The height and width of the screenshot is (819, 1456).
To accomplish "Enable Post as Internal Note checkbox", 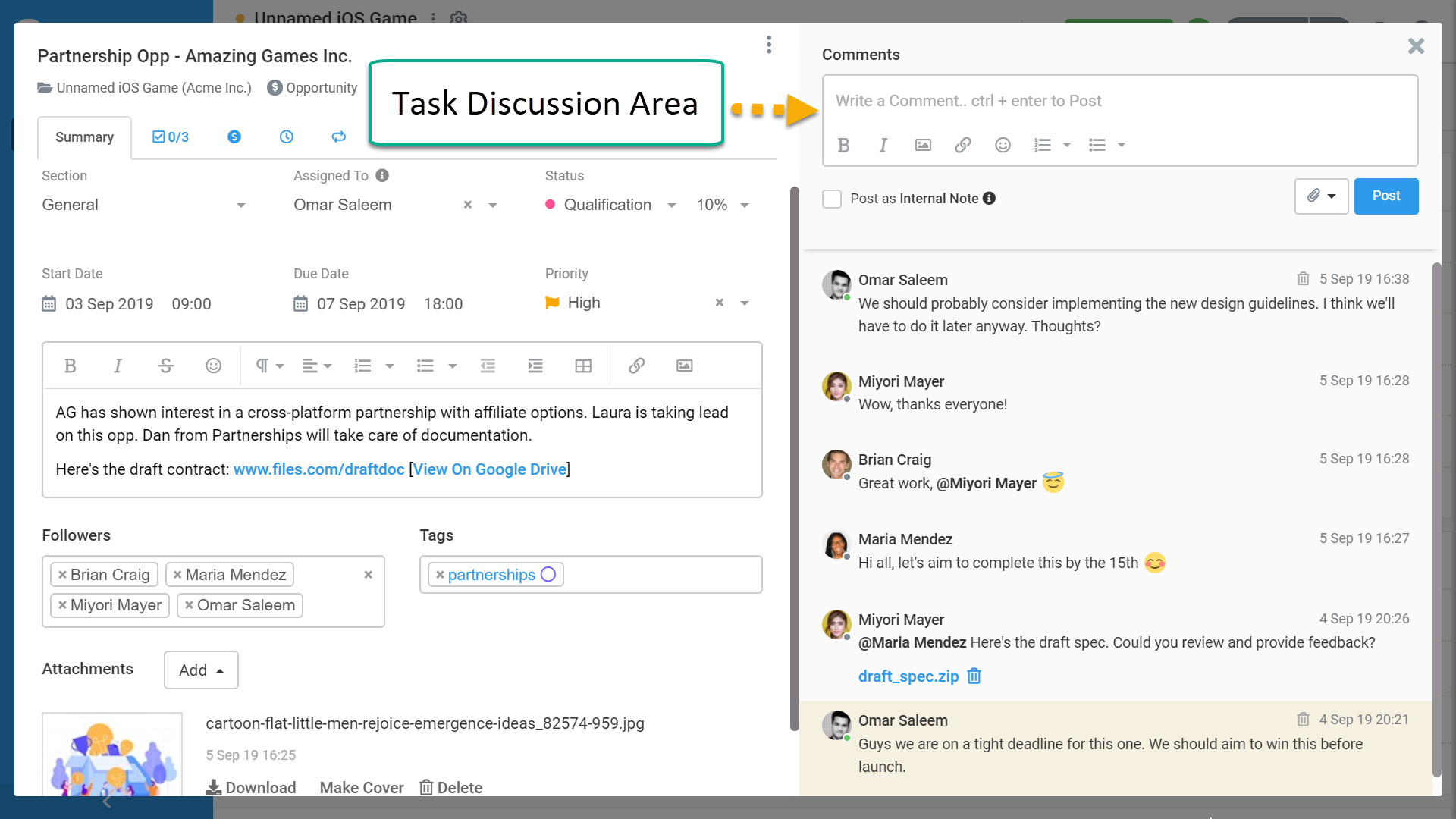I will coord(832,199).
